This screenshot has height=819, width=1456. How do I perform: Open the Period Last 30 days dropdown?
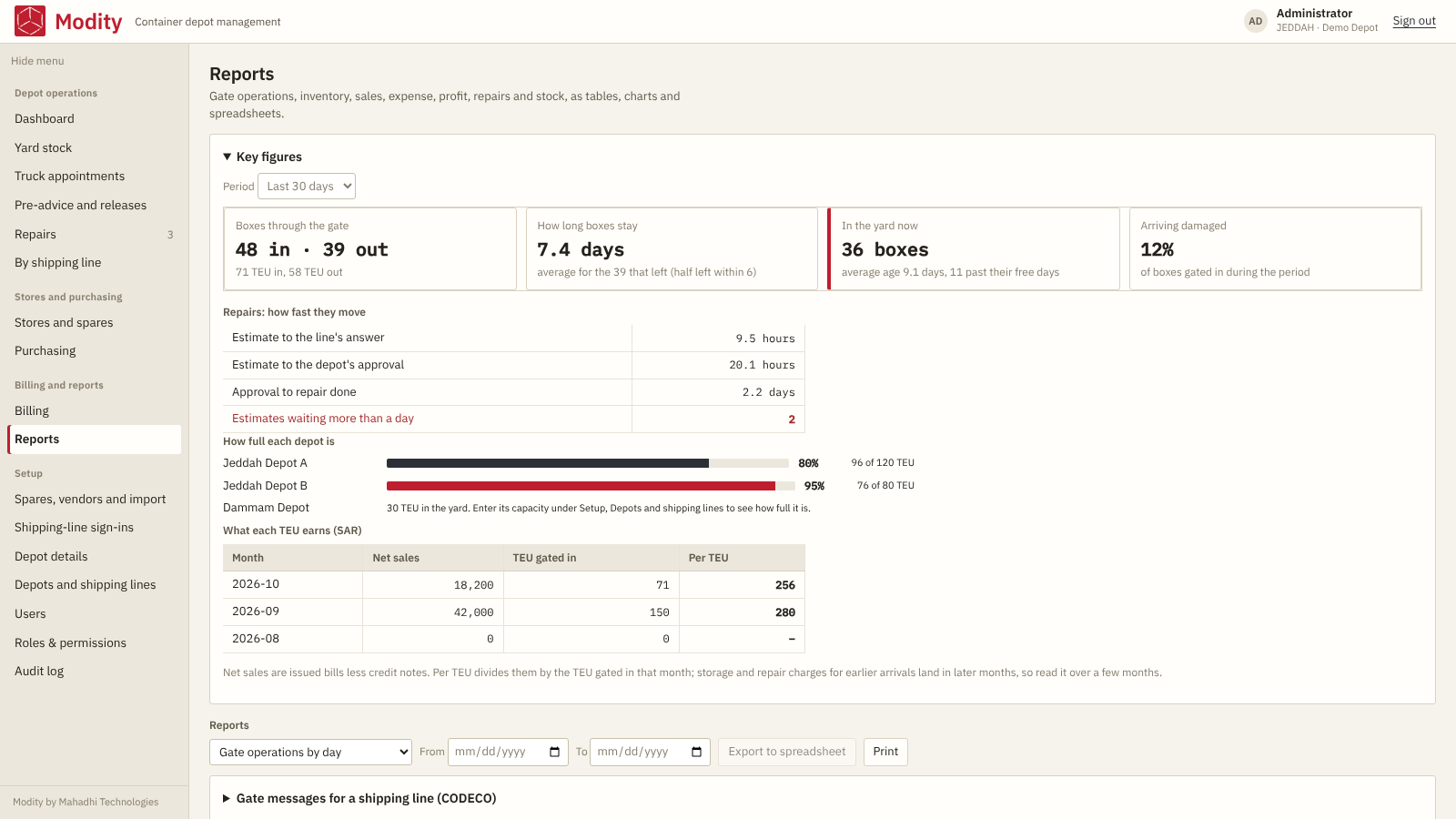point(307,187)
